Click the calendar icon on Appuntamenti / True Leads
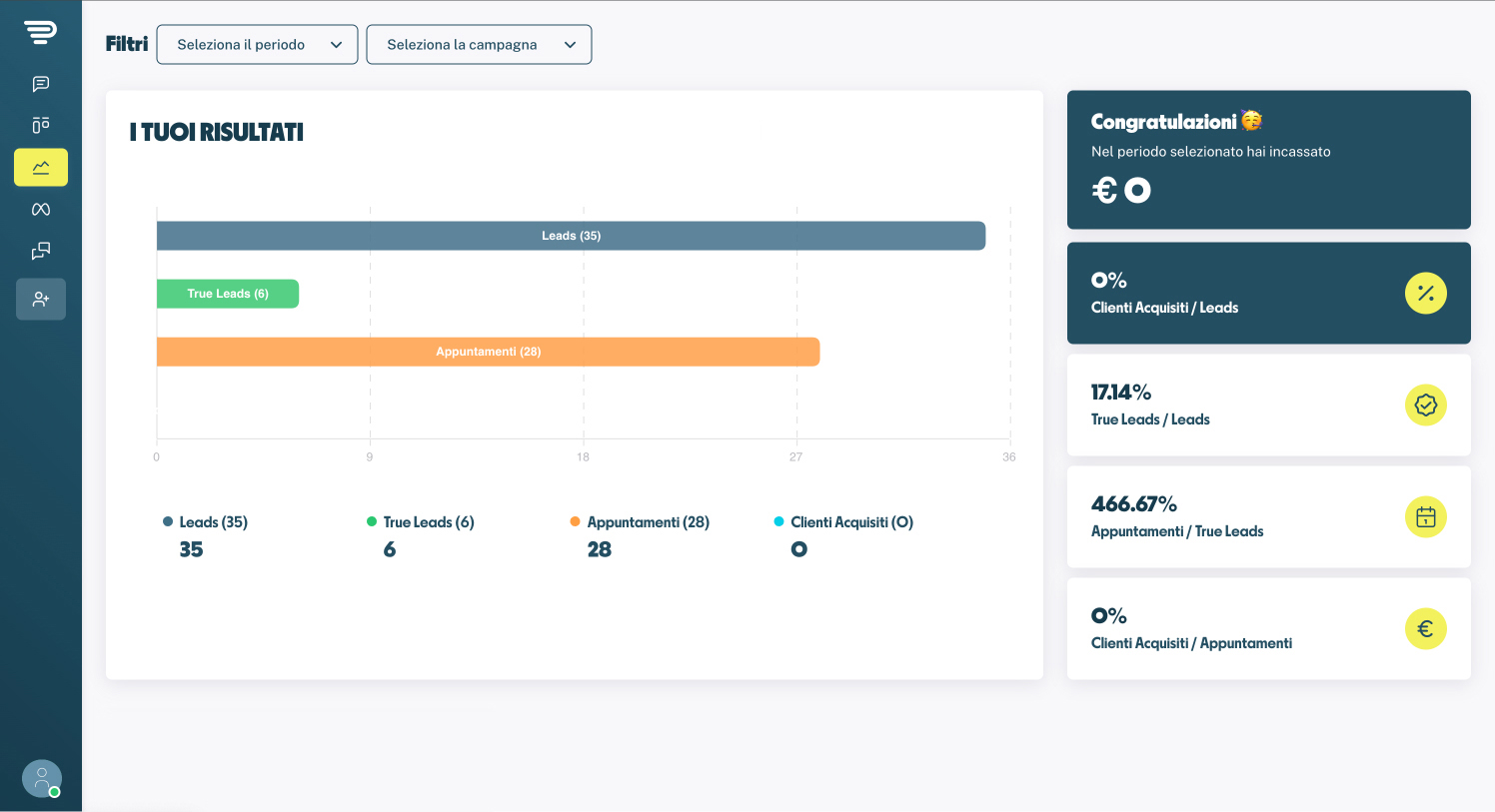Image resolution: width=1495 pixels, height=812 pixels. 1426,517
